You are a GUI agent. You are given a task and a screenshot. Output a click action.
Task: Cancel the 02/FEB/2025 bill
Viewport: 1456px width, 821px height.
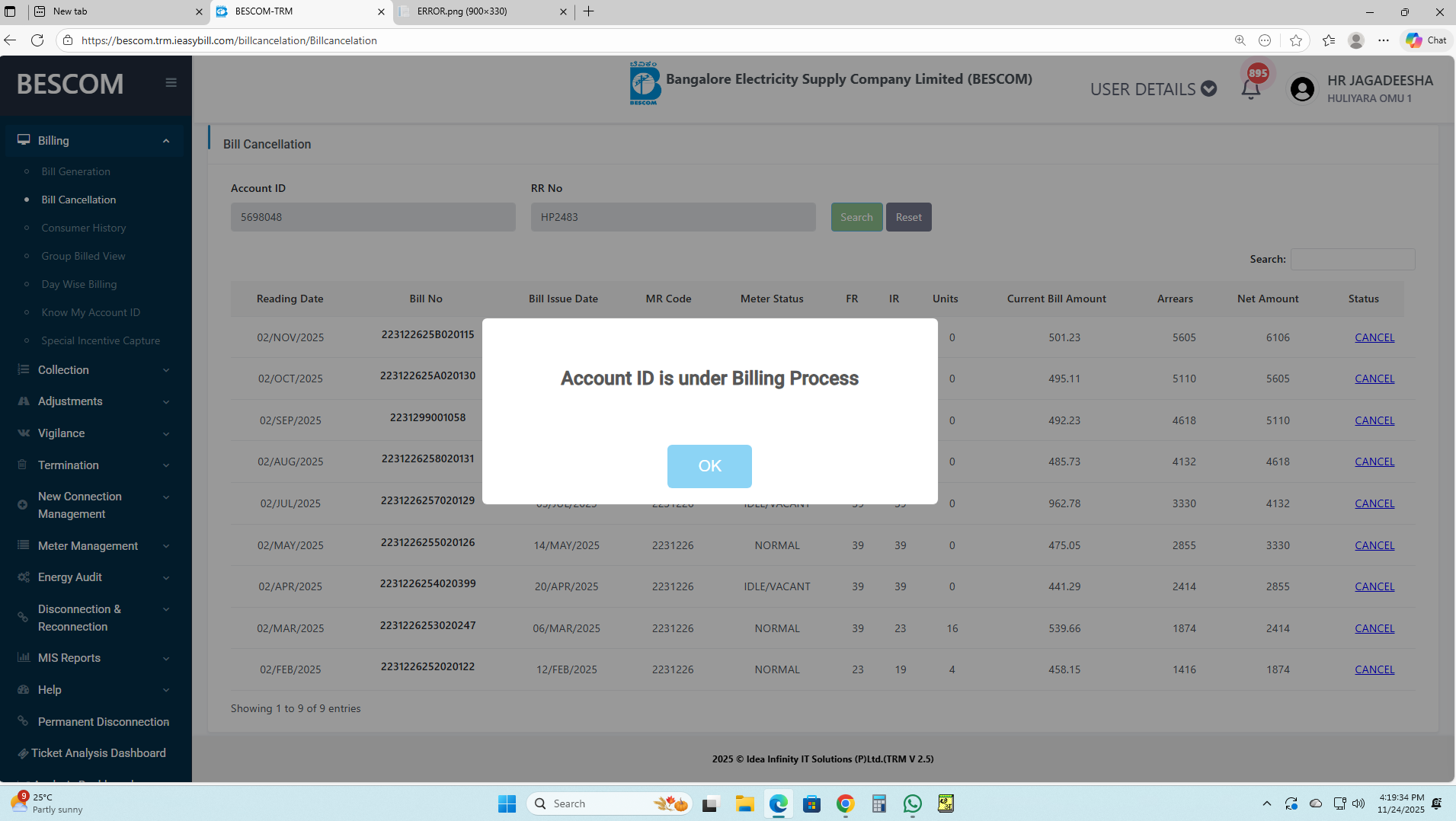click(1374, 669)
